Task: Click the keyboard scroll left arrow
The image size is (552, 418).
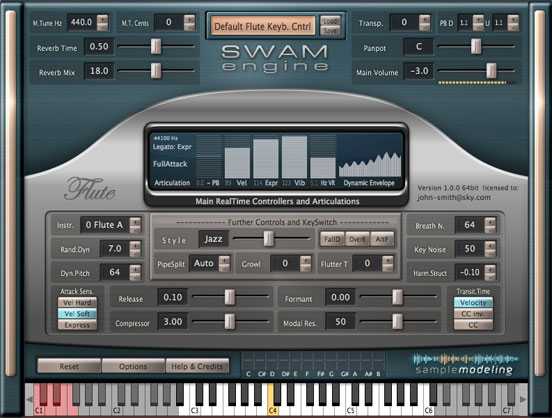Action: click(x=30, y=399)
